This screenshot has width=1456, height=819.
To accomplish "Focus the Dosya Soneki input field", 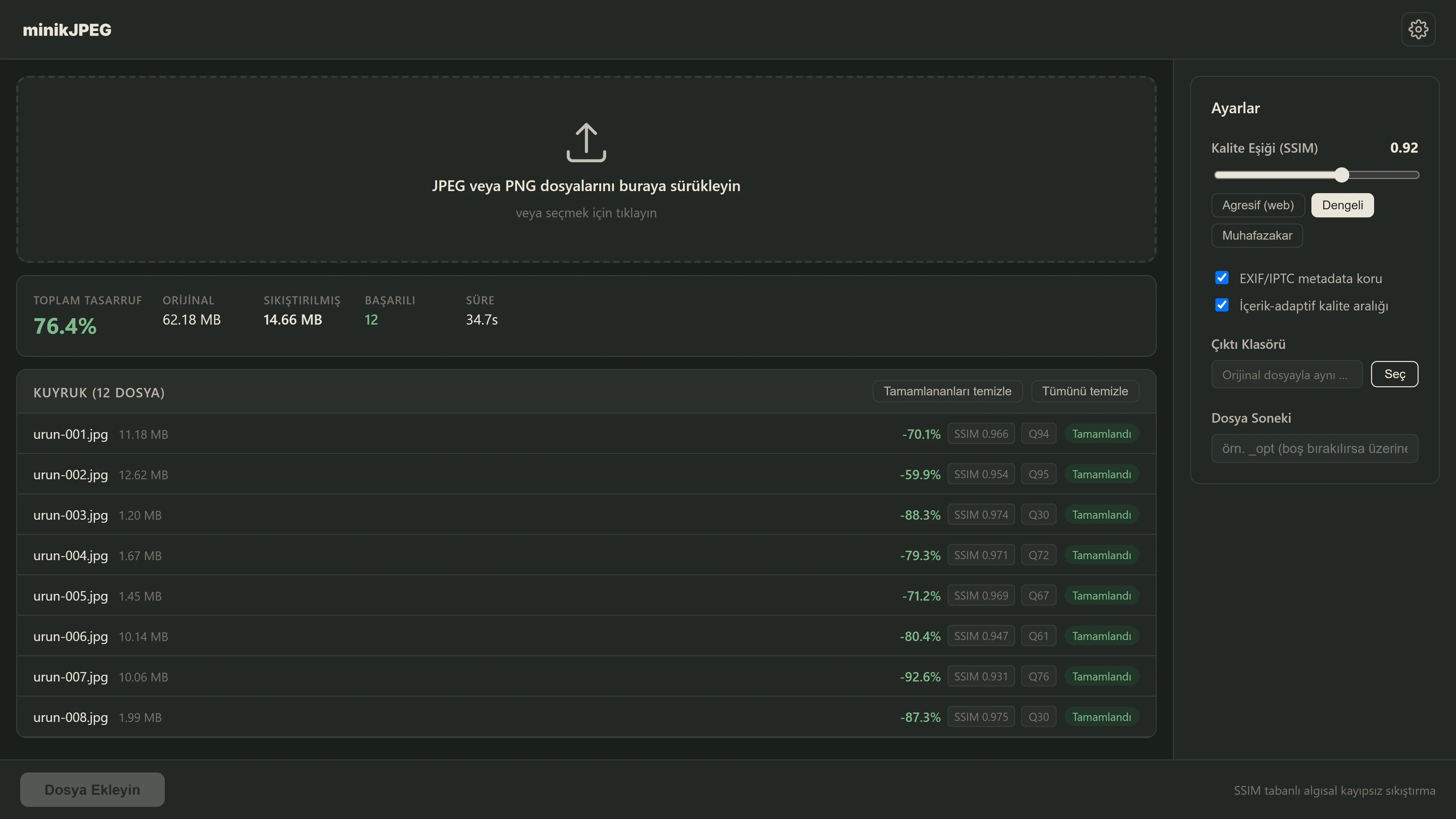I will coord(1314,448).
